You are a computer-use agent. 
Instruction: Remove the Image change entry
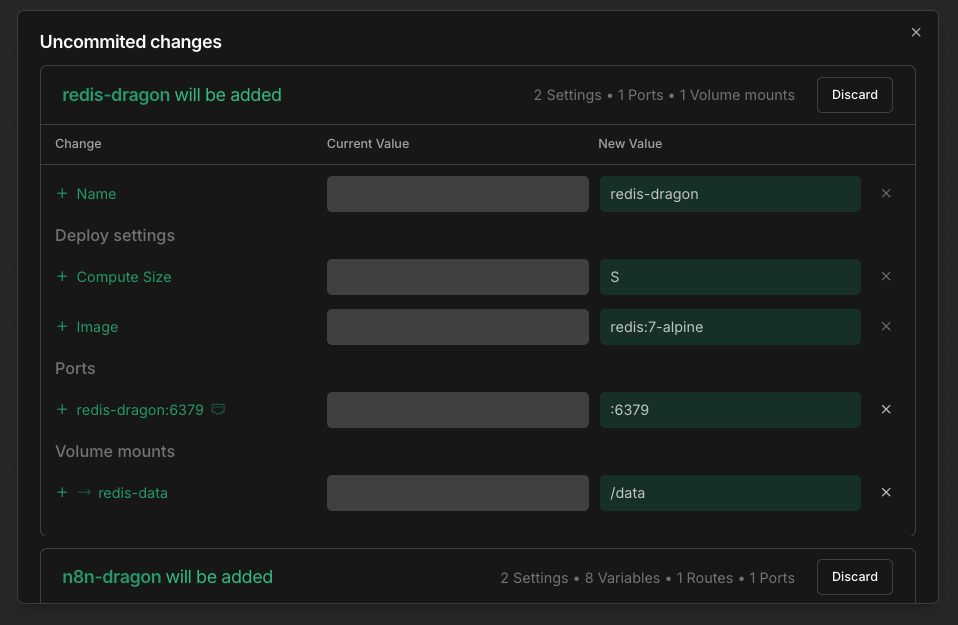click(886, 327)
